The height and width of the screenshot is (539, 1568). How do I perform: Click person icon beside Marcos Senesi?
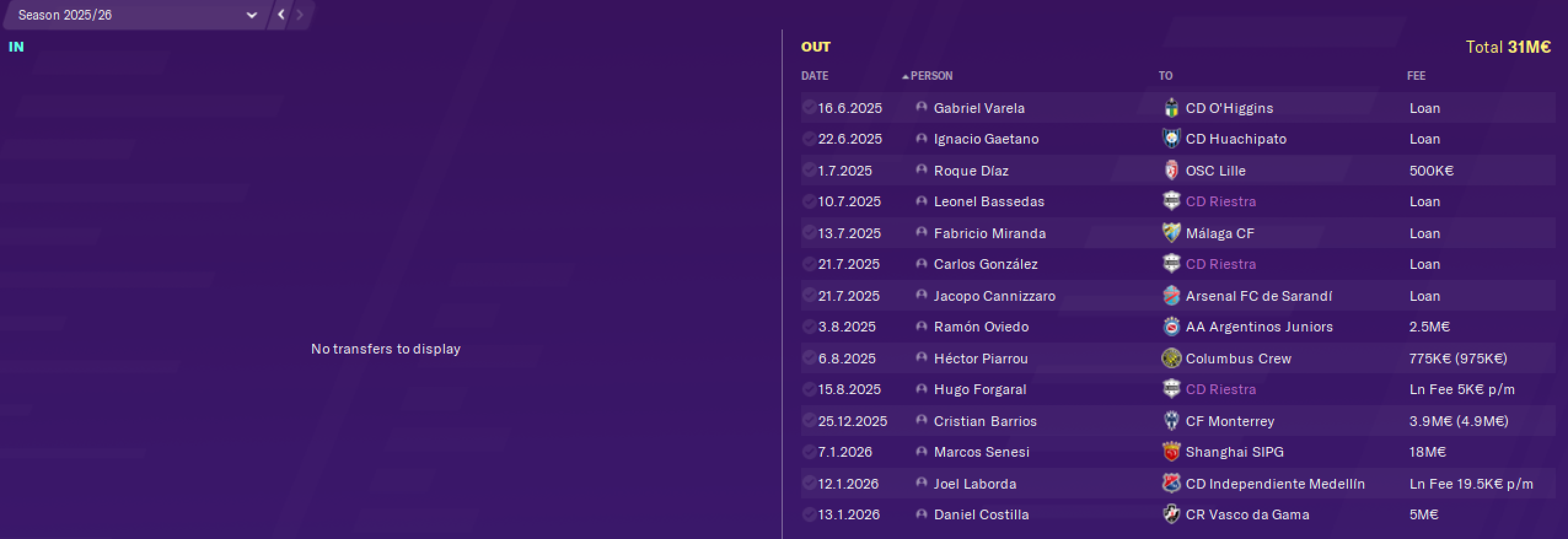920,451
